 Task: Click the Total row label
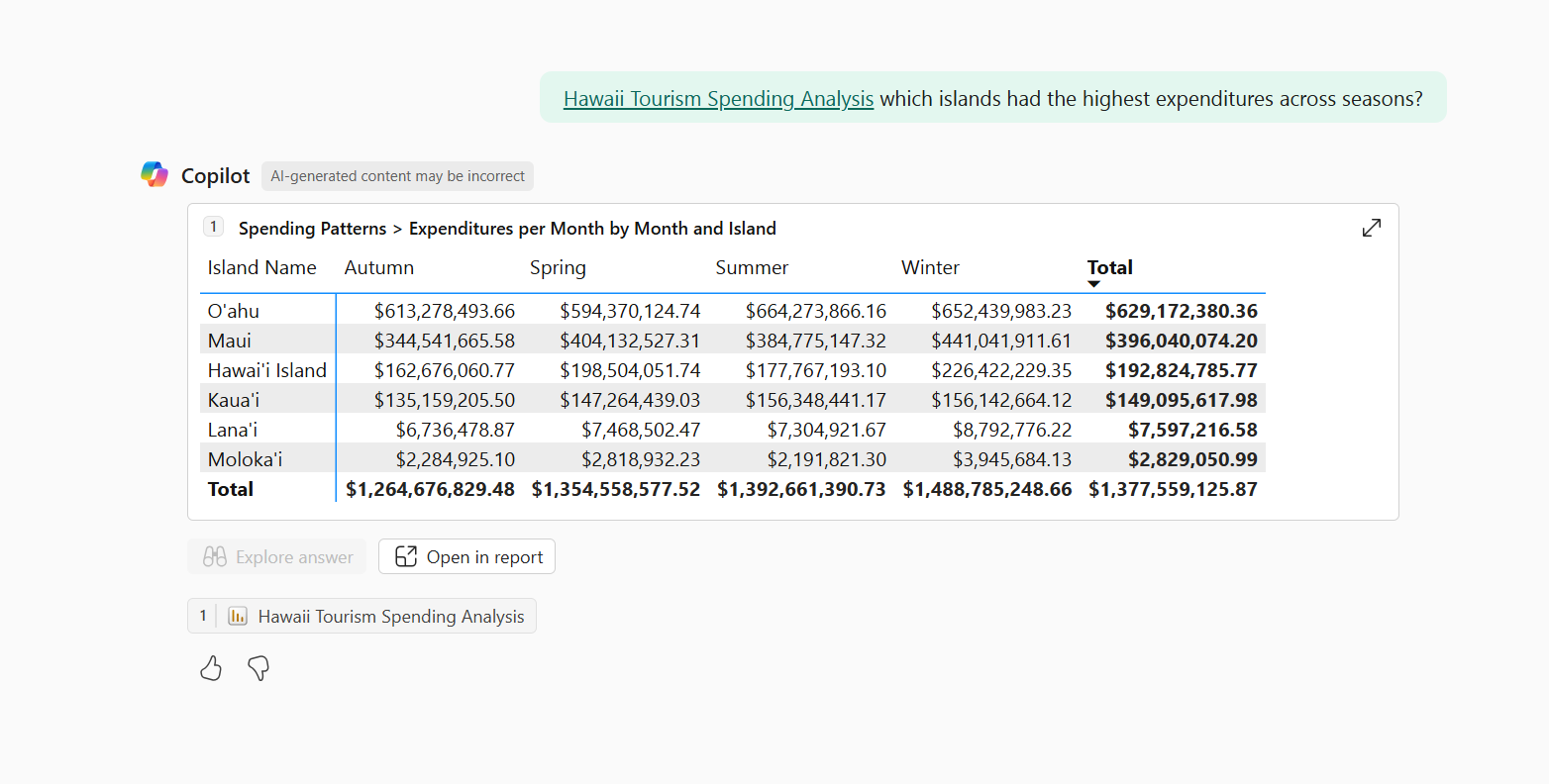[x=231, y=489]
